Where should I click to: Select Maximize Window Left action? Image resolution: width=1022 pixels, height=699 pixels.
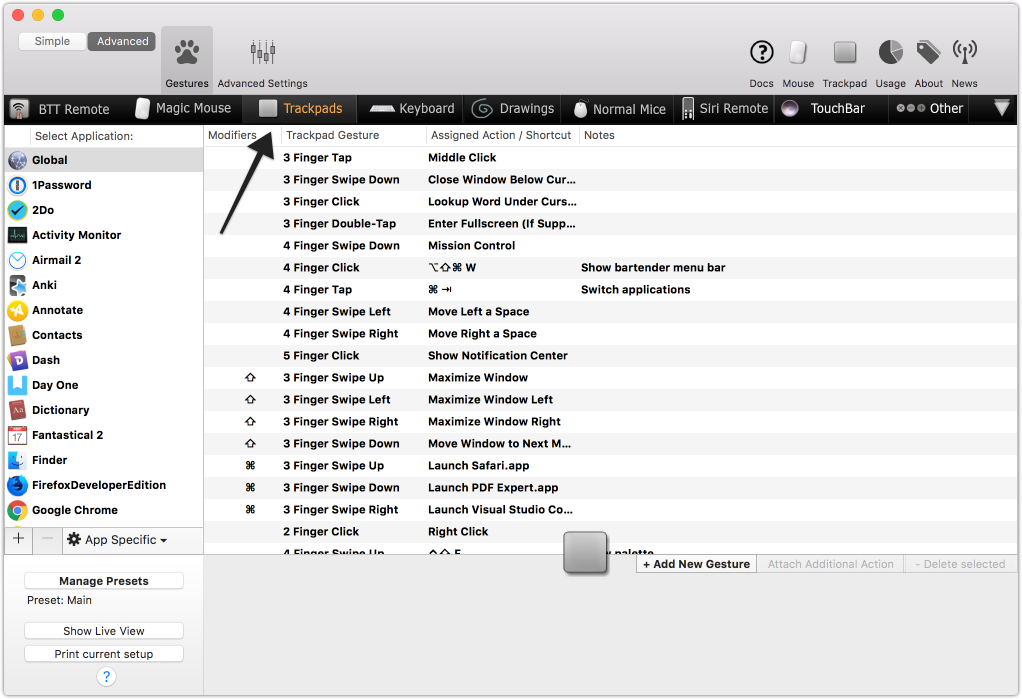point(490,400)
